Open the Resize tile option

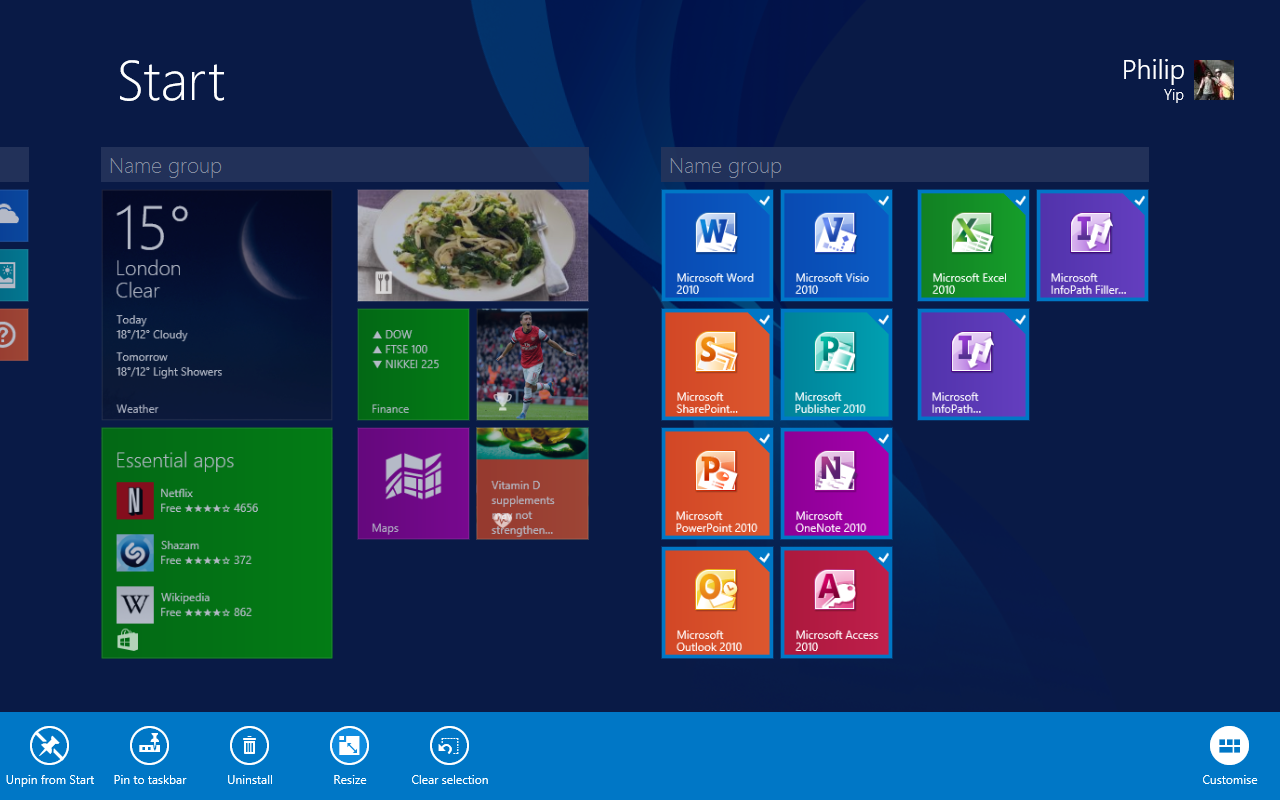pyautogui.click(x=350, y=745)
